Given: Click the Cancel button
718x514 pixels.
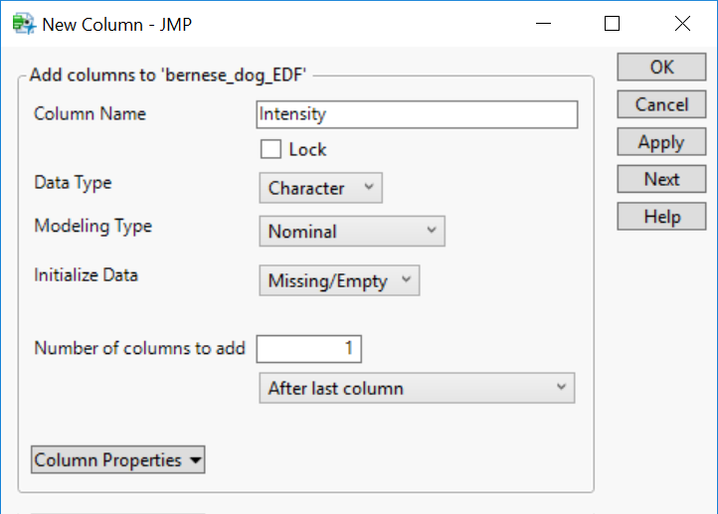Looking at the screenshot, I should (661, 105).
